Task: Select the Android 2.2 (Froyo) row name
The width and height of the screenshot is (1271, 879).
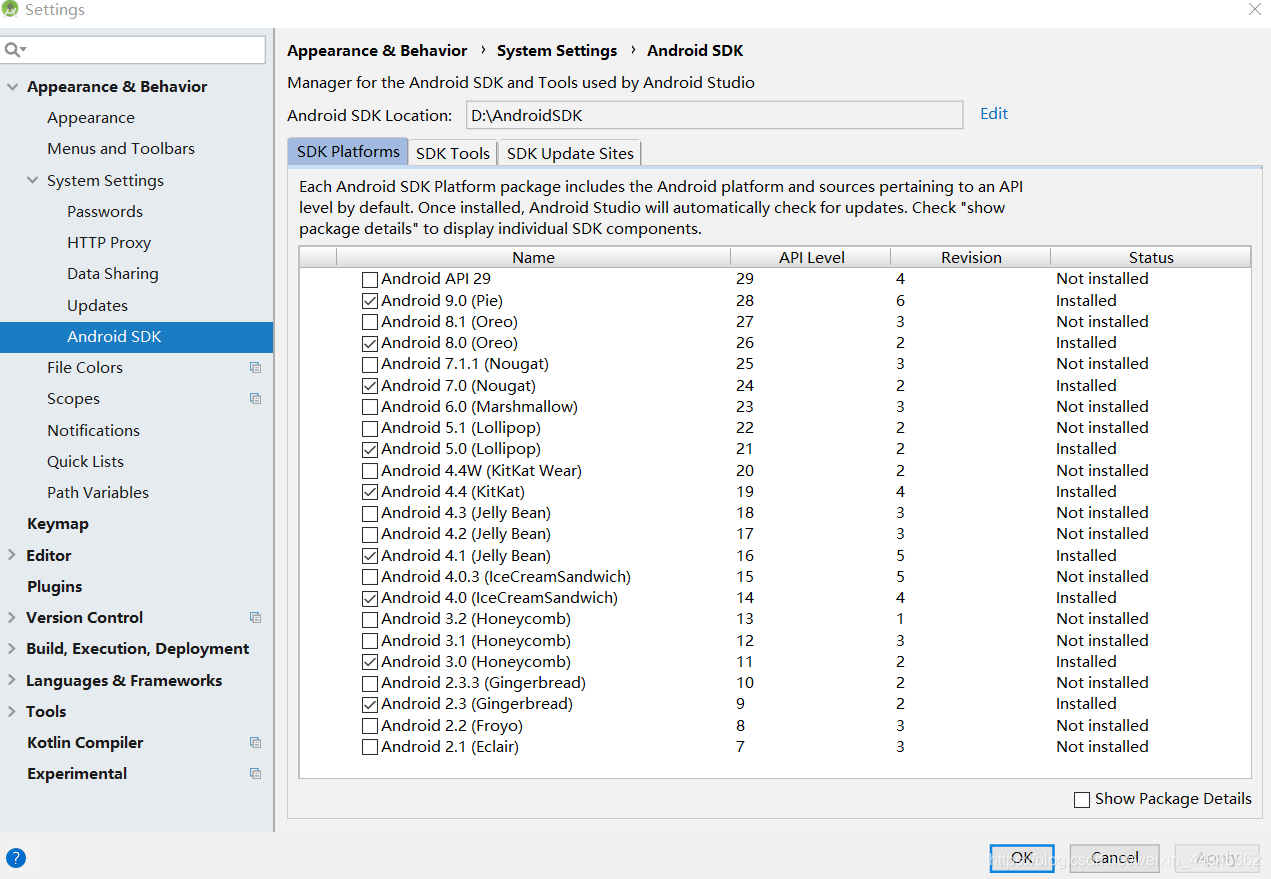Action: tap(452, 726)
